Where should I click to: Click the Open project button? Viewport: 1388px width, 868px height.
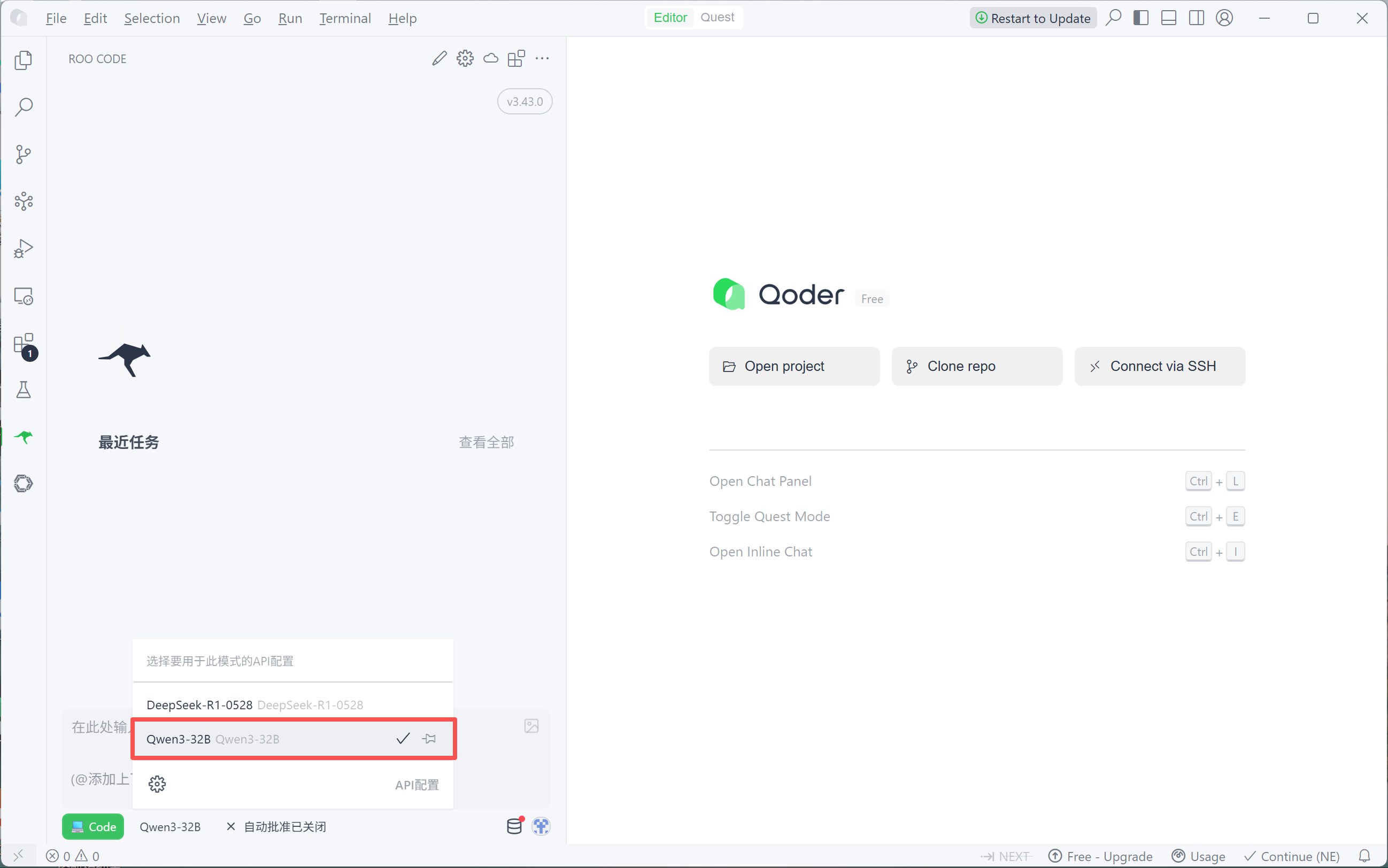(x=793, y=366)
